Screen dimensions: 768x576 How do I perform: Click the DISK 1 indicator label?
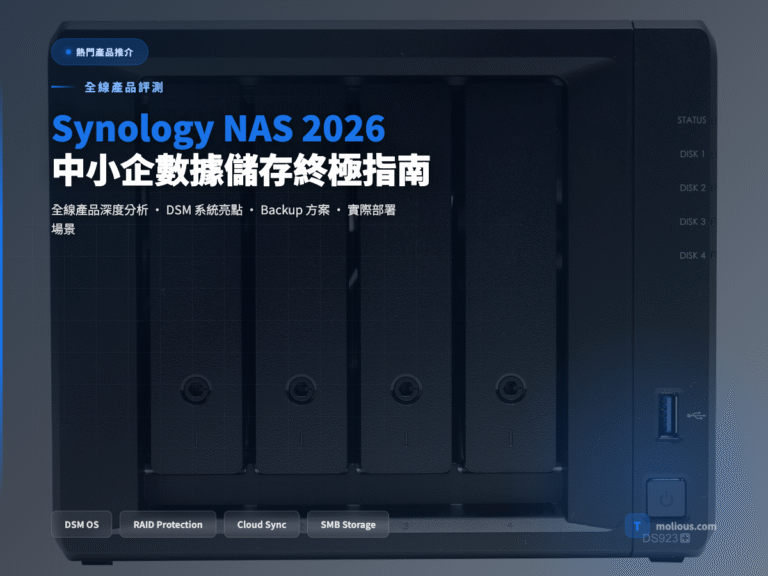coord(692,154)
